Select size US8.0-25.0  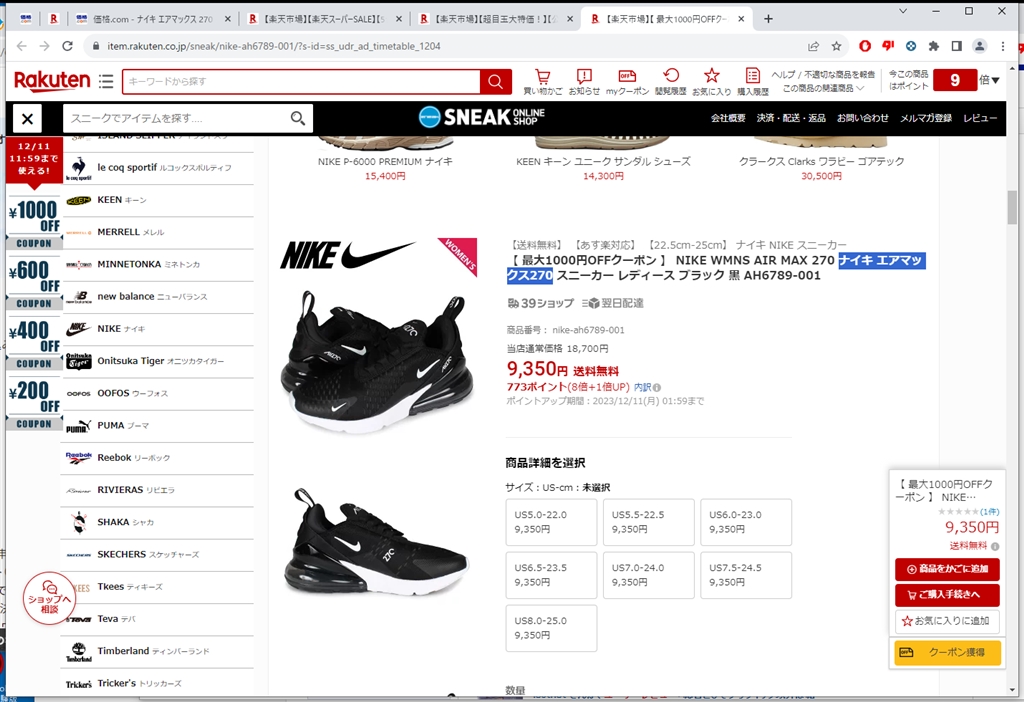[551, 628]
